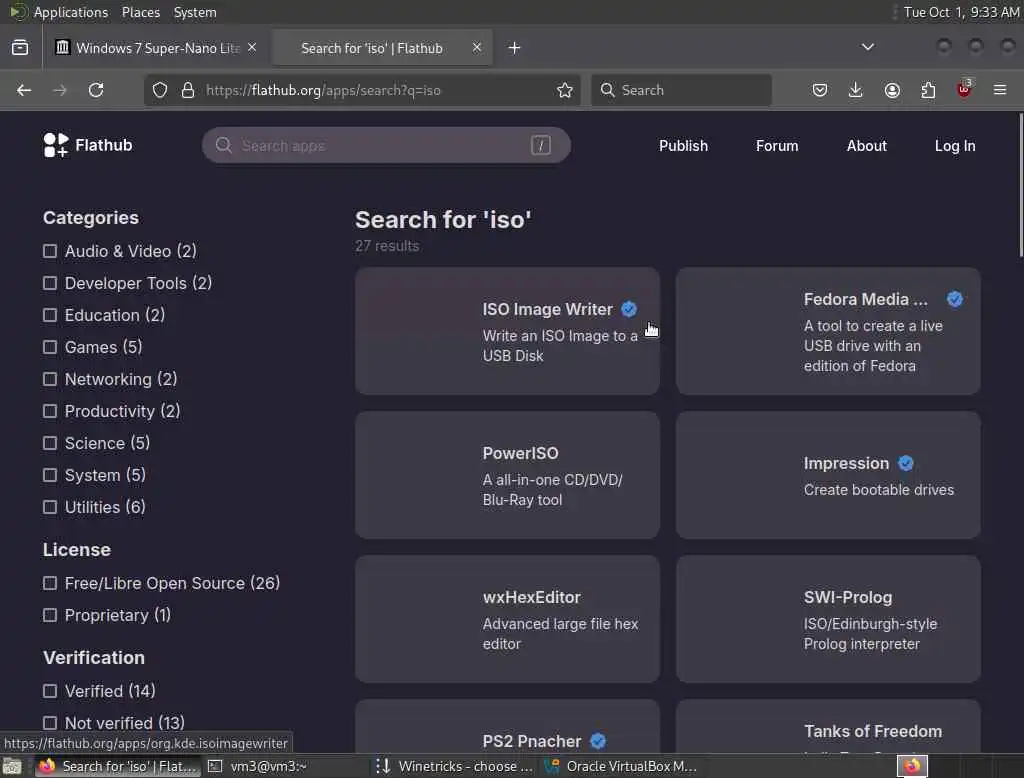Focus the Flathub Search apps field

pyautogui.click(x=386, y=145)
